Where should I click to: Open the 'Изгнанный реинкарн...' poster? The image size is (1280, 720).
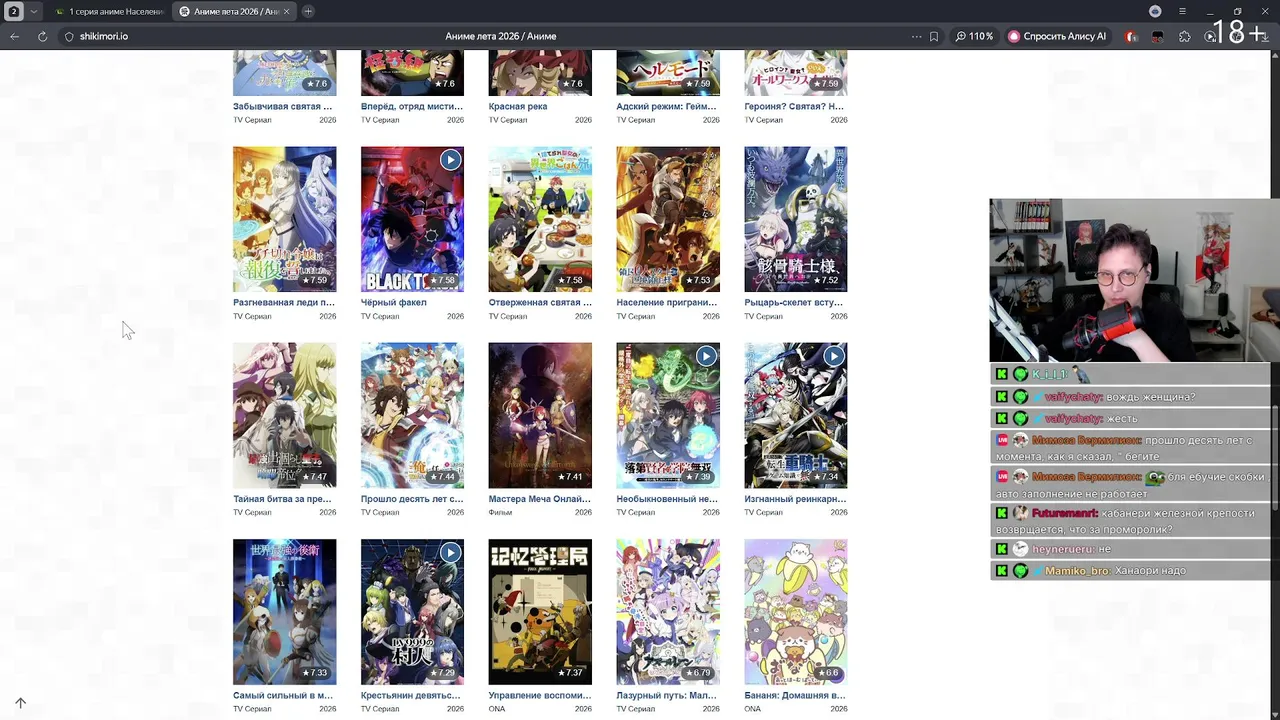(796, 415)
